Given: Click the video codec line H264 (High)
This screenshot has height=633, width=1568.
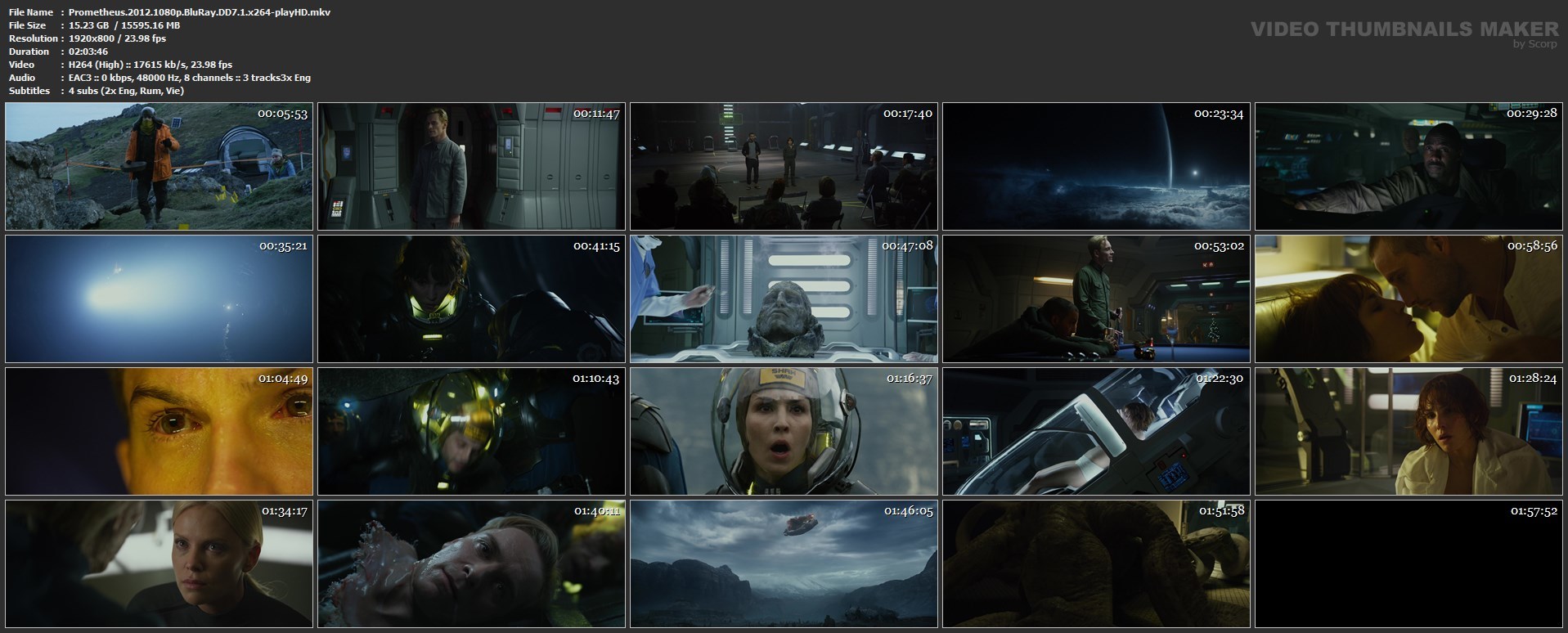Looking at the screenshot, I should pyautogui.click(x=151, y=65).
